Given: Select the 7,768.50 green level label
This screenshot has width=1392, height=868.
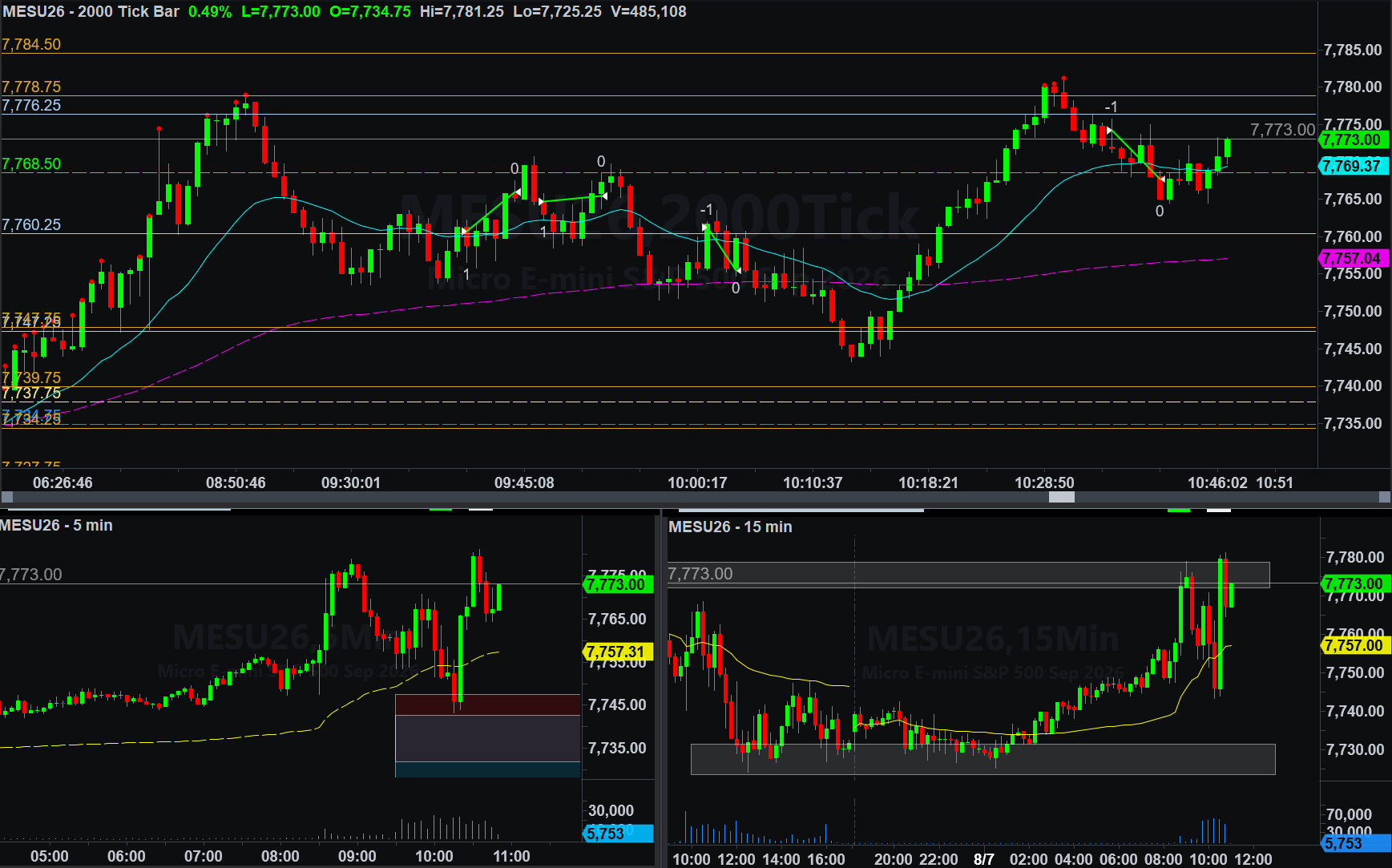Looking at the screenshot, I should coord(31,164).
